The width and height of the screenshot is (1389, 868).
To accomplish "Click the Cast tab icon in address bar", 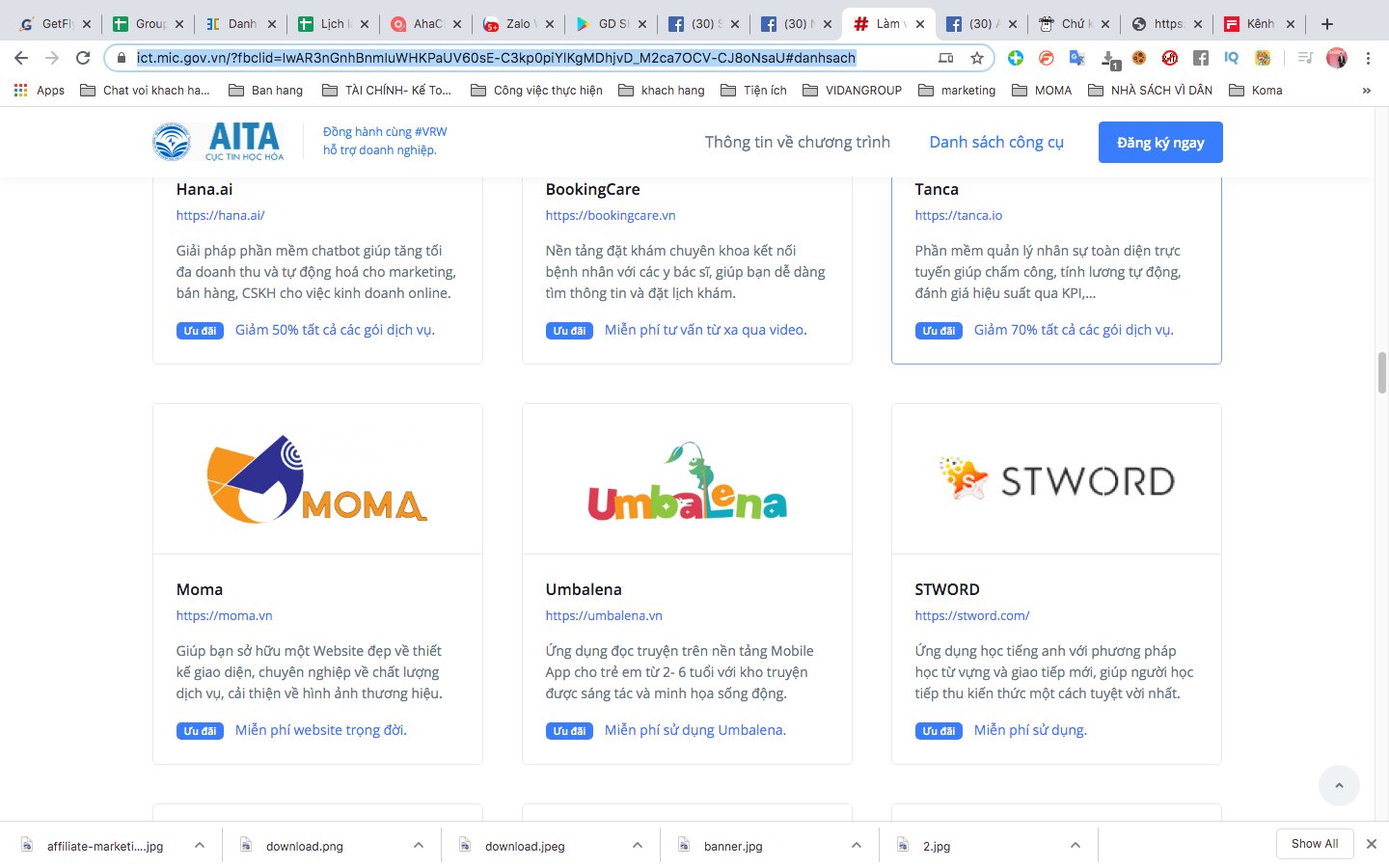I will (946, 58).
